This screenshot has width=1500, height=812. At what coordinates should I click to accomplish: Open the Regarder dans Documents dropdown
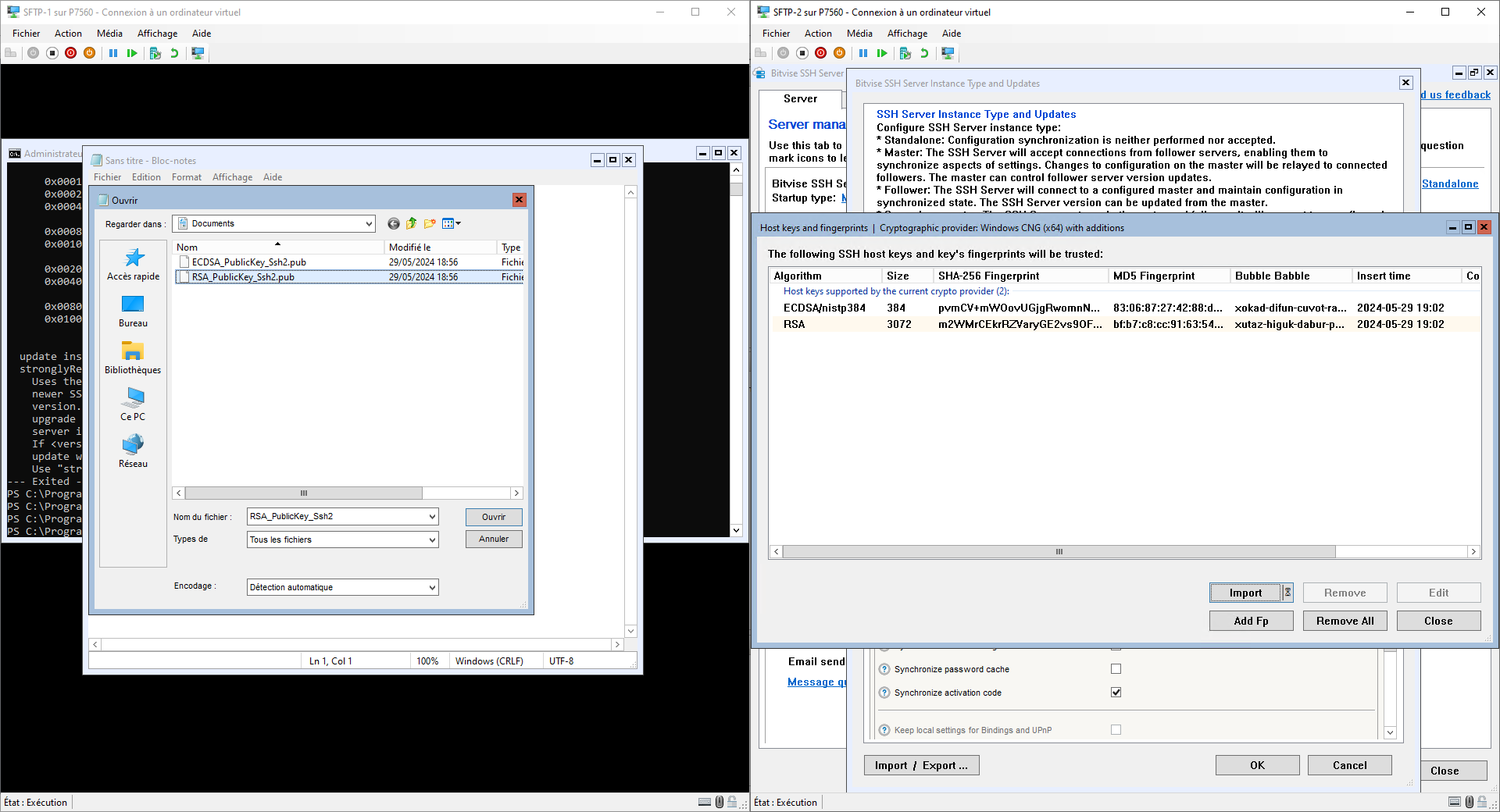[x=369, y=224]
